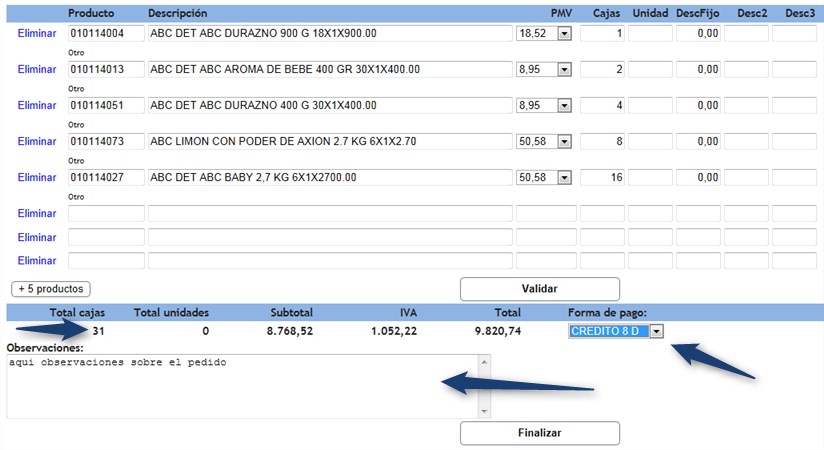Click product code field 010114027
The width and height of the screenshot is (824, 450).
tap(106, 177)
